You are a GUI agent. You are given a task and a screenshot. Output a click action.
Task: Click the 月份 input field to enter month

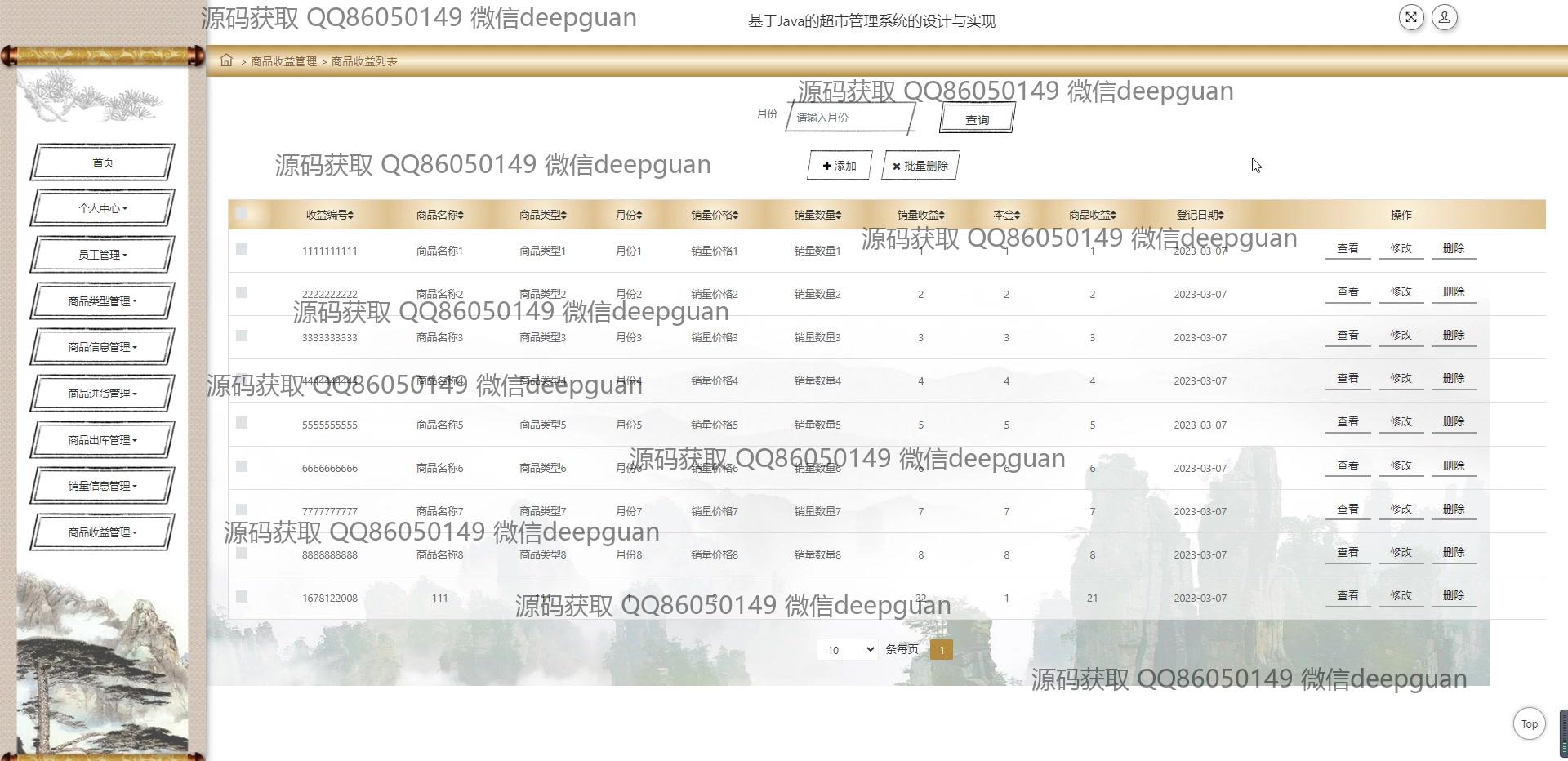tap(849, 118)
